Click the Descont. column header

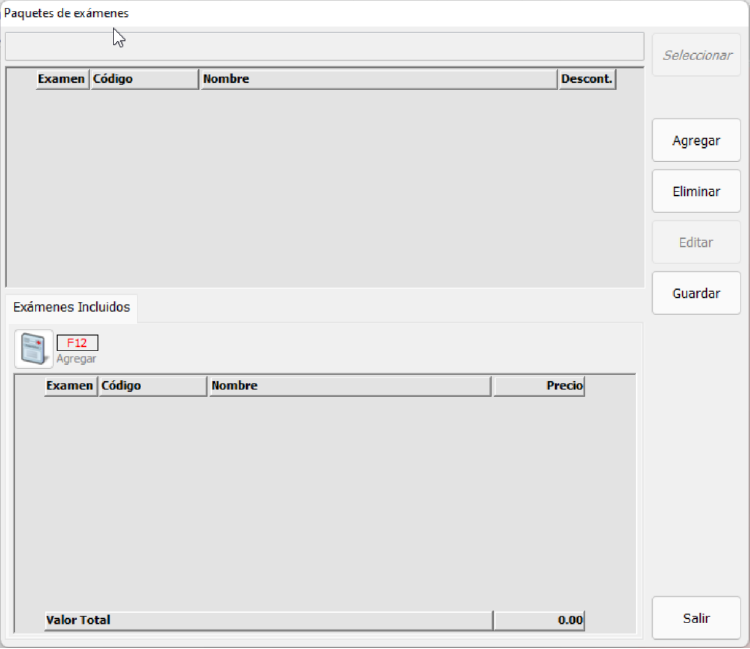click(x=587, y=79)
